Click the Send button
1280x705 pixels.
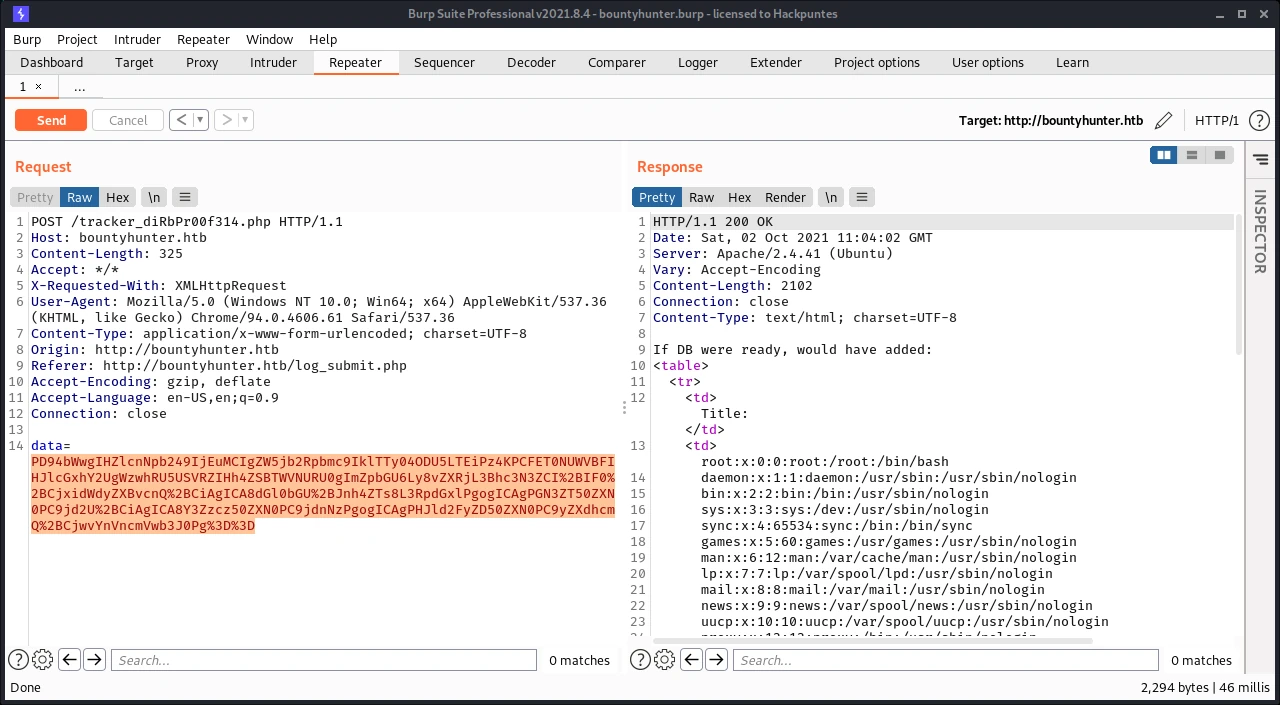point(51,120)
